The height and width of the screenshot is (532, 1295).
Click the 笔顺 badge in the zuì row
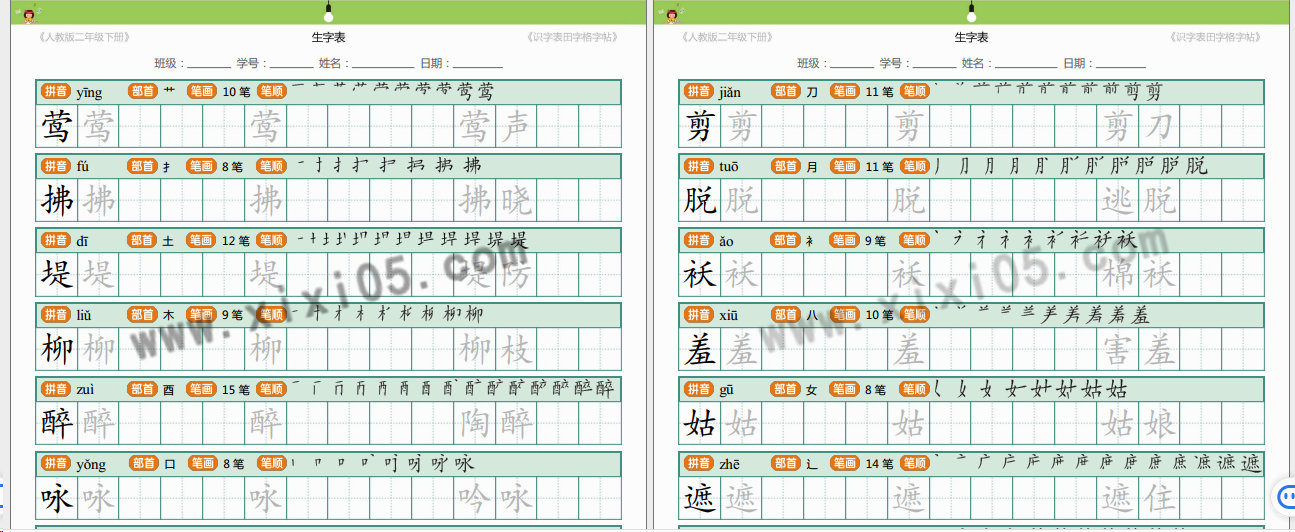coord(271,389)
